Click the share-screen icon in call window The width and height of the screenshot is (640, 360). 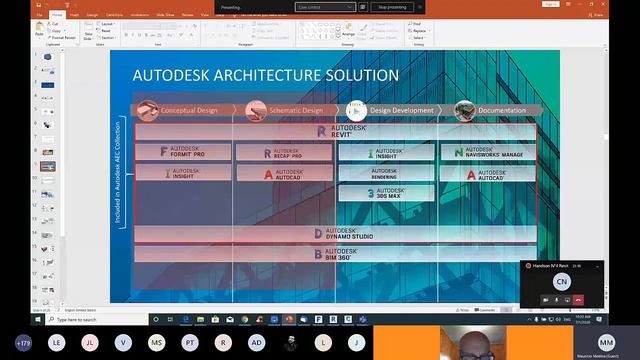(567, 300)
